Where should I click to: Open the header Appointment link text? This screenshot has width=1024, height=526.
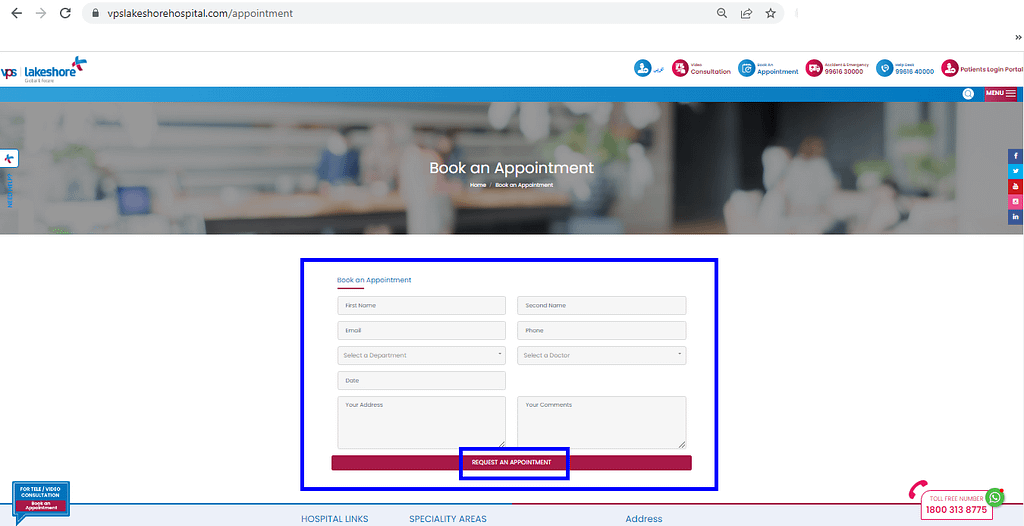click(778, 71)
